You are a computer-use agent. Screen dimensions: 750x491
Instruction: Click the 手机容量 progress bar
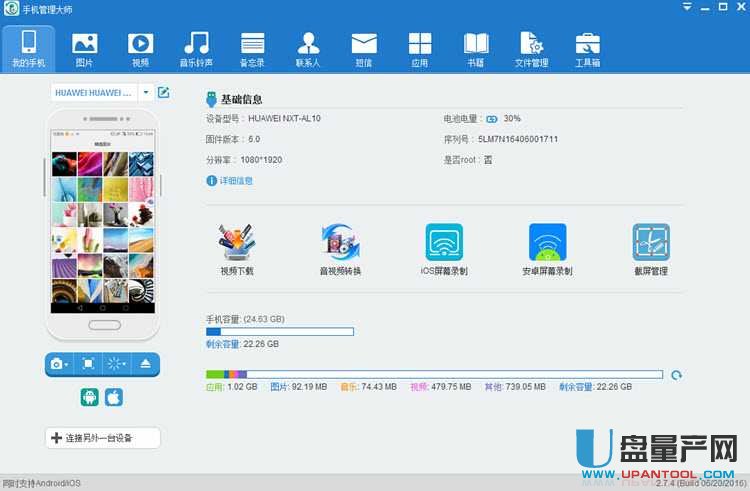coord(280,331)
